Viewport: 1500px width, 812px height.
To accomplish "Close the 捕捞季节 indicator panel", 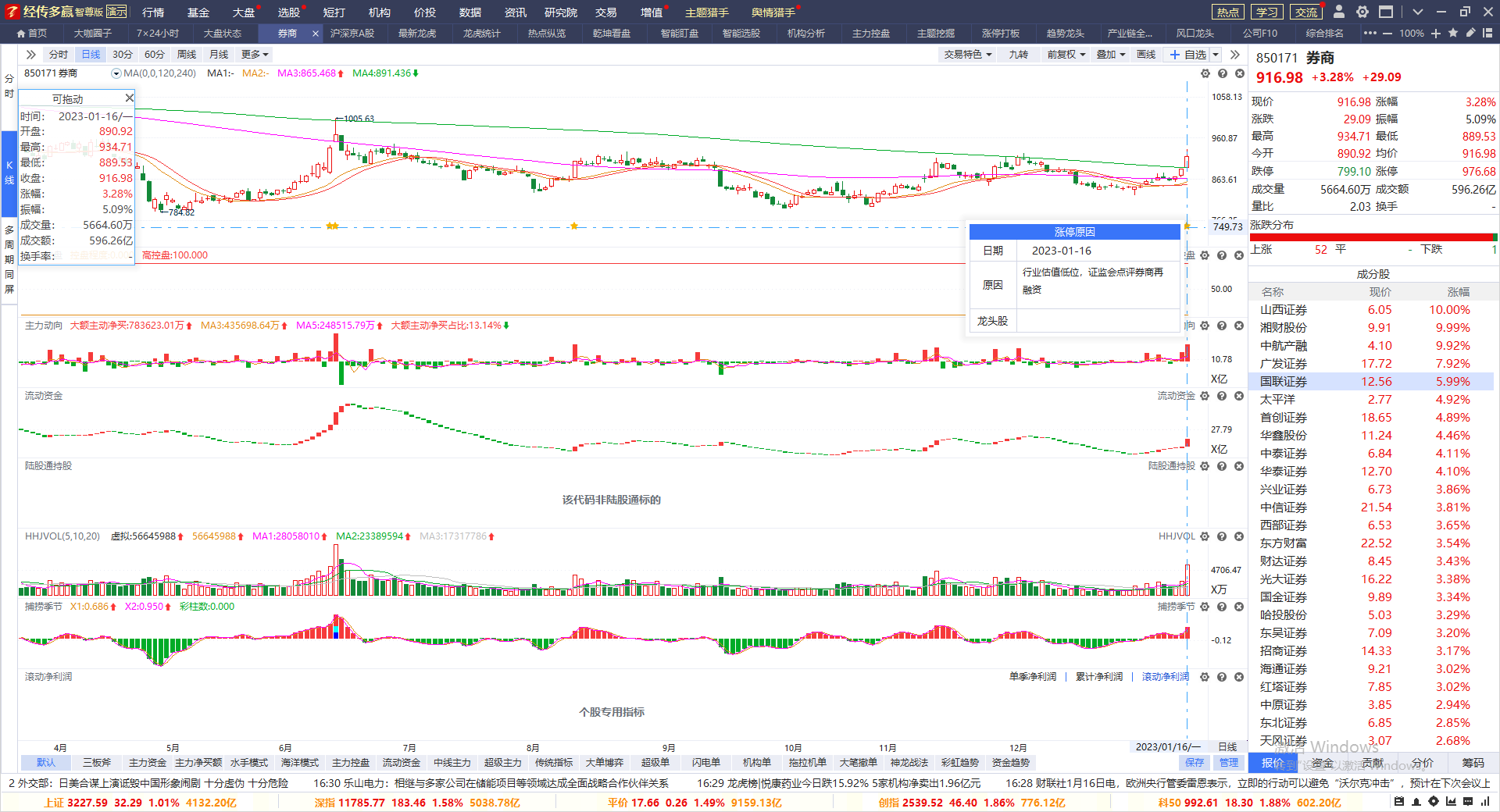I will (x=1240, y=607).
